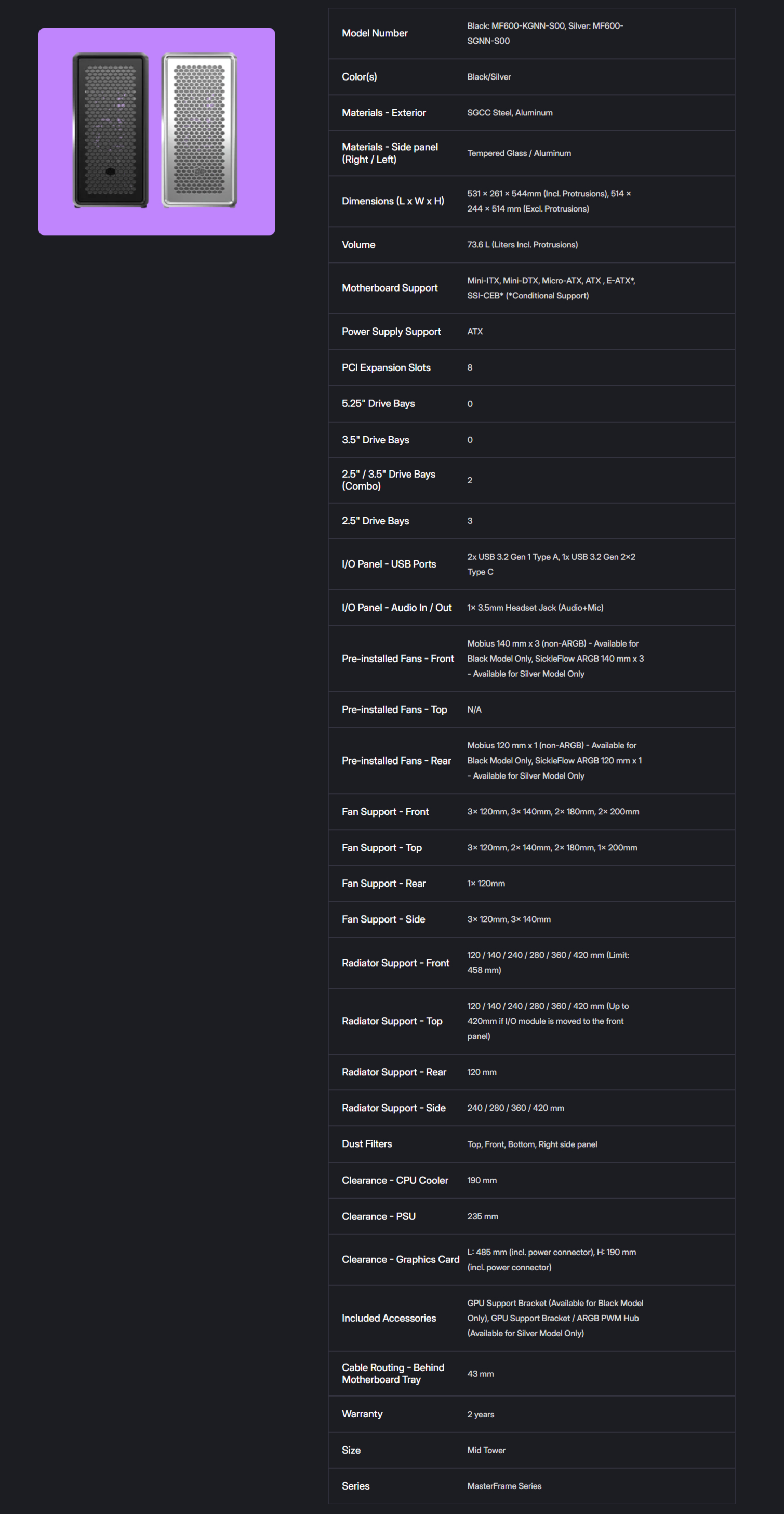
Task: Select the Model Number row label
Action: [375, 33]
